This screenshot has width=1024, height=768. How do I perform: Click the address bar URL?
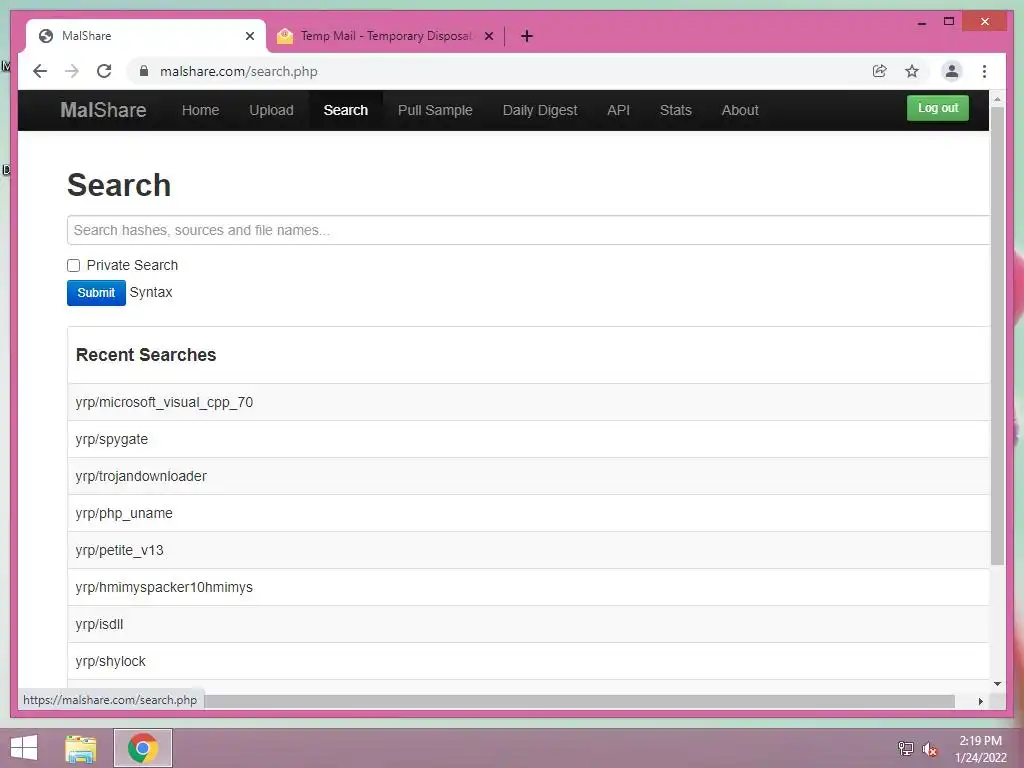[x=238, y=71]
